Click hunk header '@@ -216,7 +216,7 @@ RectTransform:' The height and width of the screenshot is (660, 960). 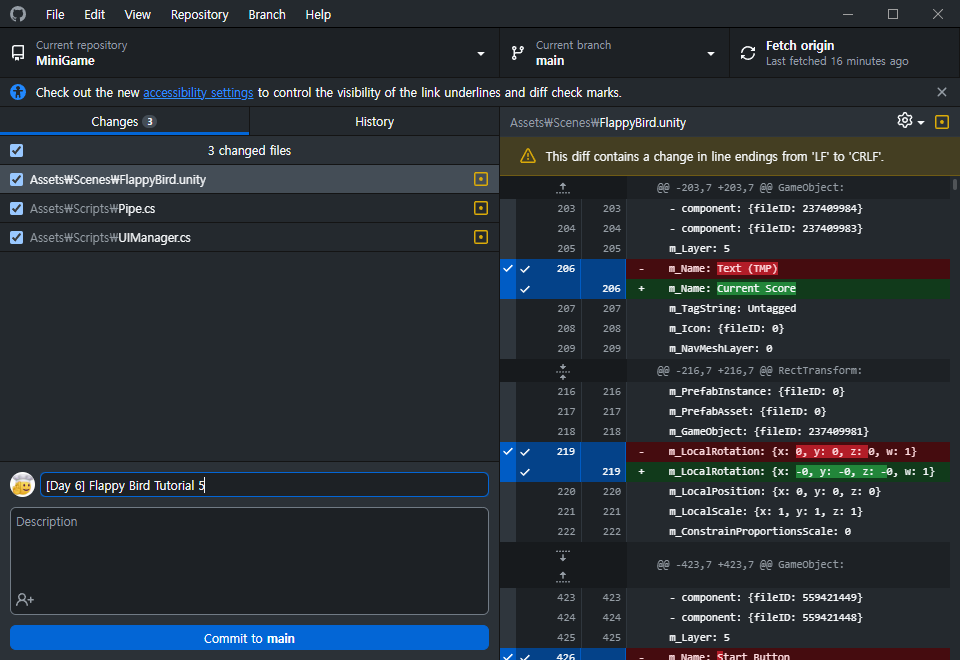click(759, 370)
